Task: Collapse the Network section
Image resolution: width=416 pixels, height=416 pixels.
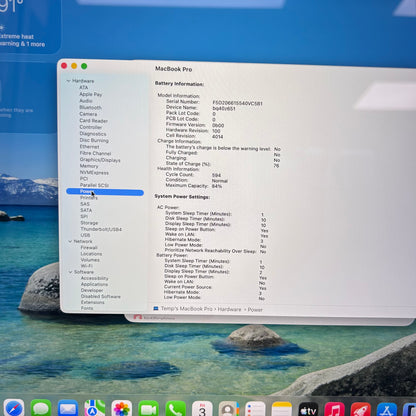Action: [x=70, y=241]
